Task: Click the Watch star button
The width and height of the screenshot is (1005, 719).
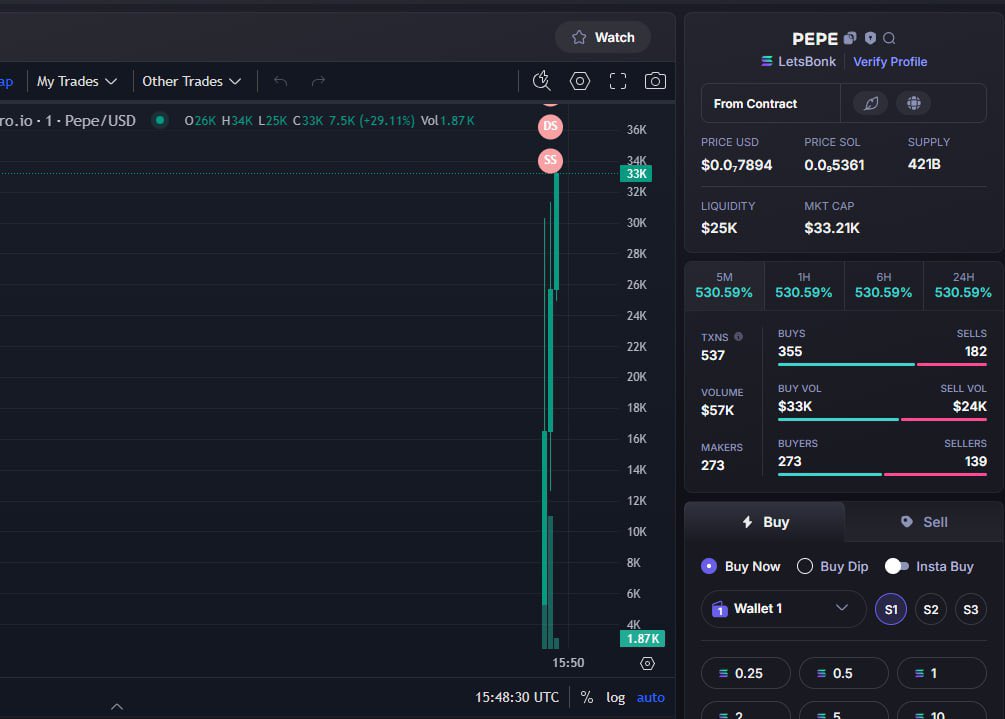Action: [602, 37]
